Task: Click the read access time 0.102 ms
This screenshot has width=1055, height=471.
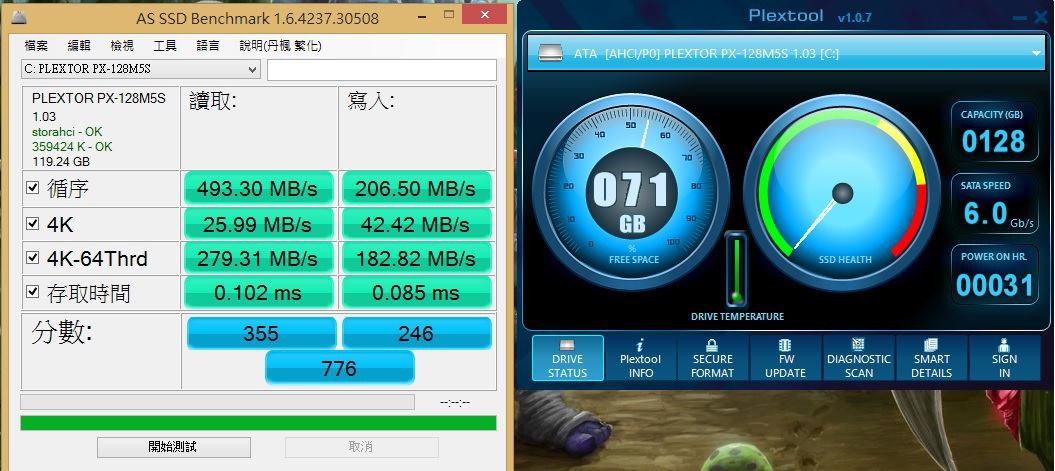Action: click(258, 293)
